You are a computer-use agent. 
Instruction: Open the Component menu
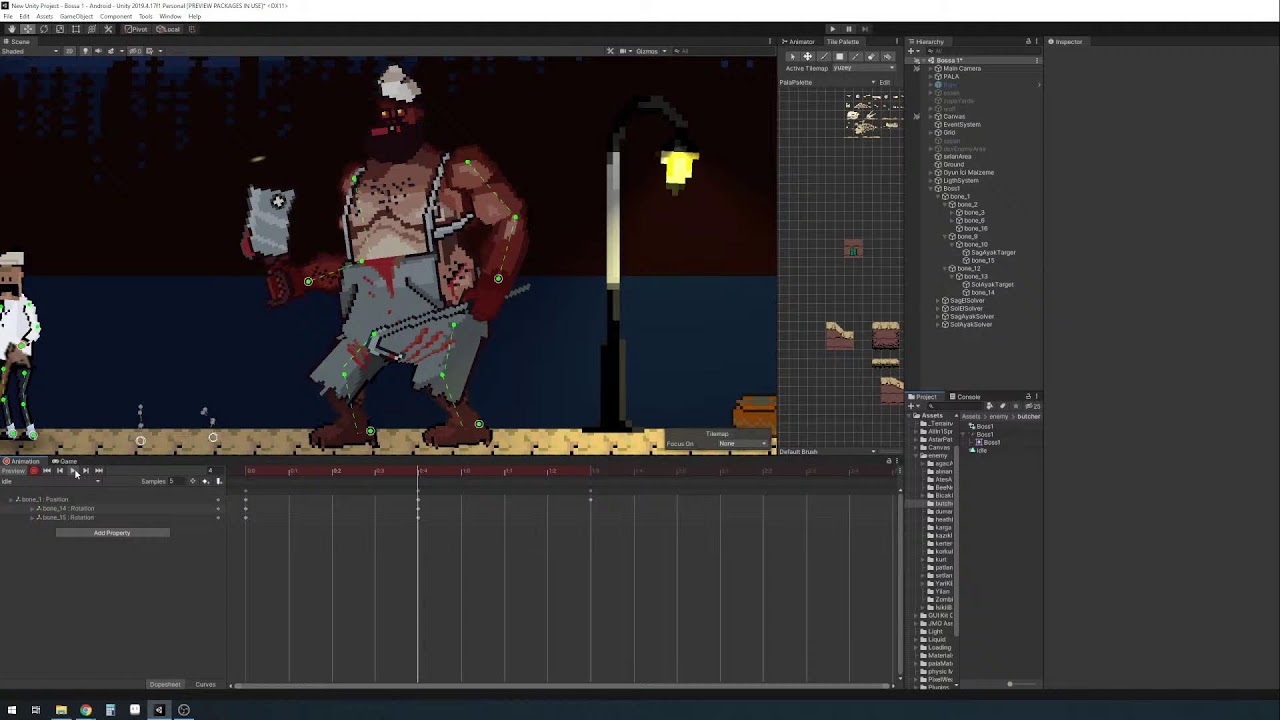point(116,16)
